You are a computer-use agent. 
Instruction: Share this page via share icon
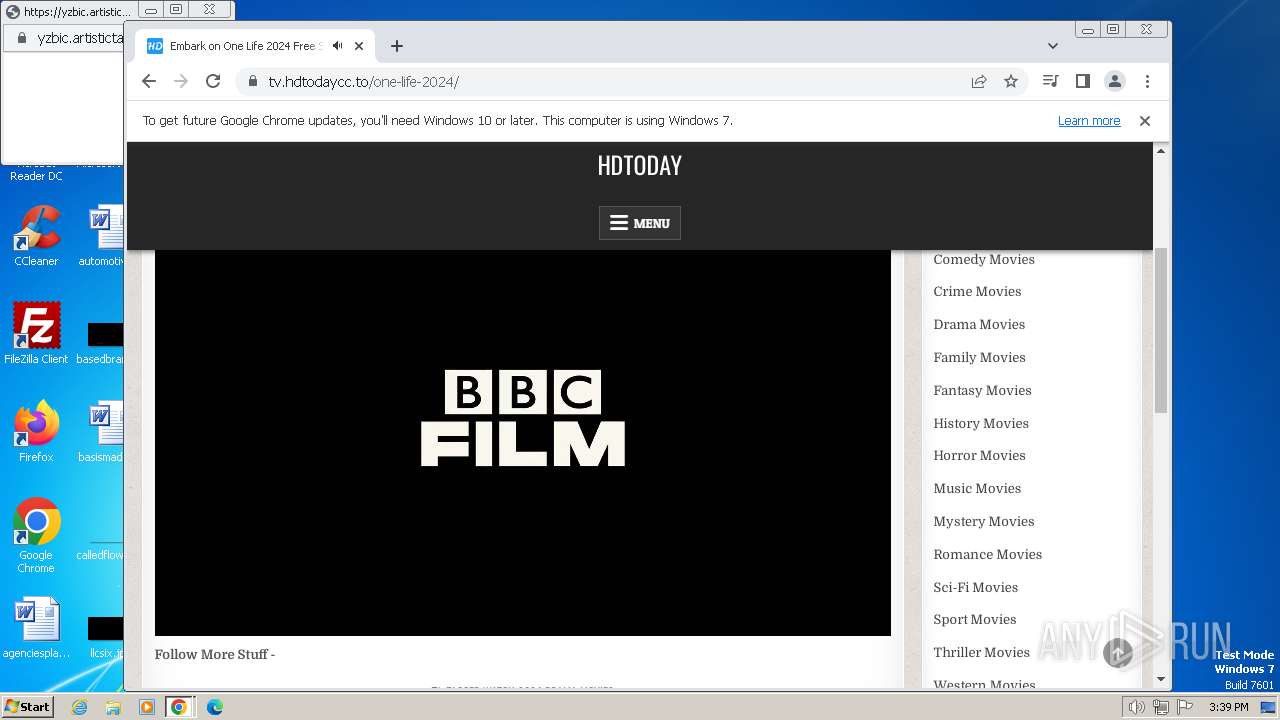[979, 81]
